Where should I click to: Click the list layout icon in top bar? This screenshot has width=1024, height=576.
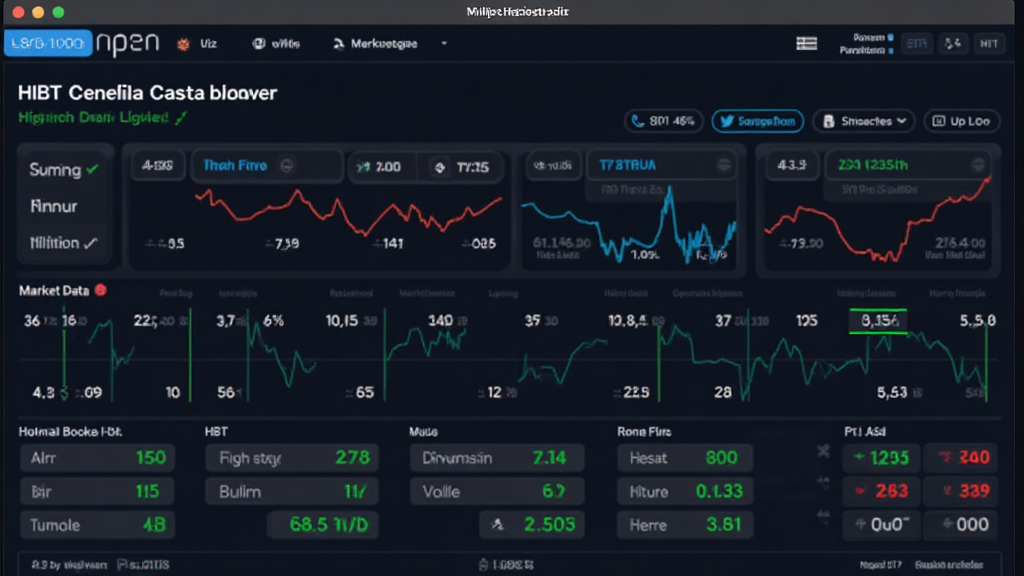806,43
